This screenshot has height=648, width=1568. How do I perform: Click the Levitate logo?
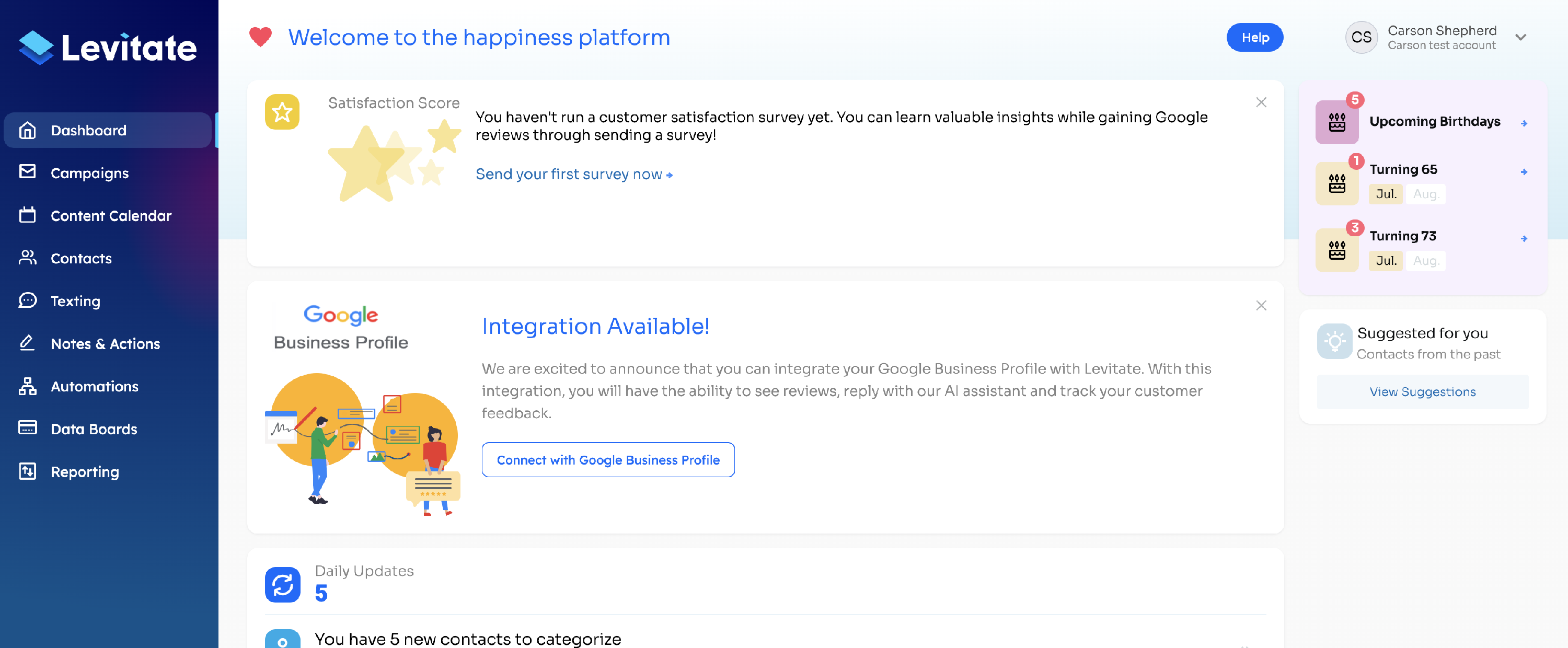tap(108, 48)
